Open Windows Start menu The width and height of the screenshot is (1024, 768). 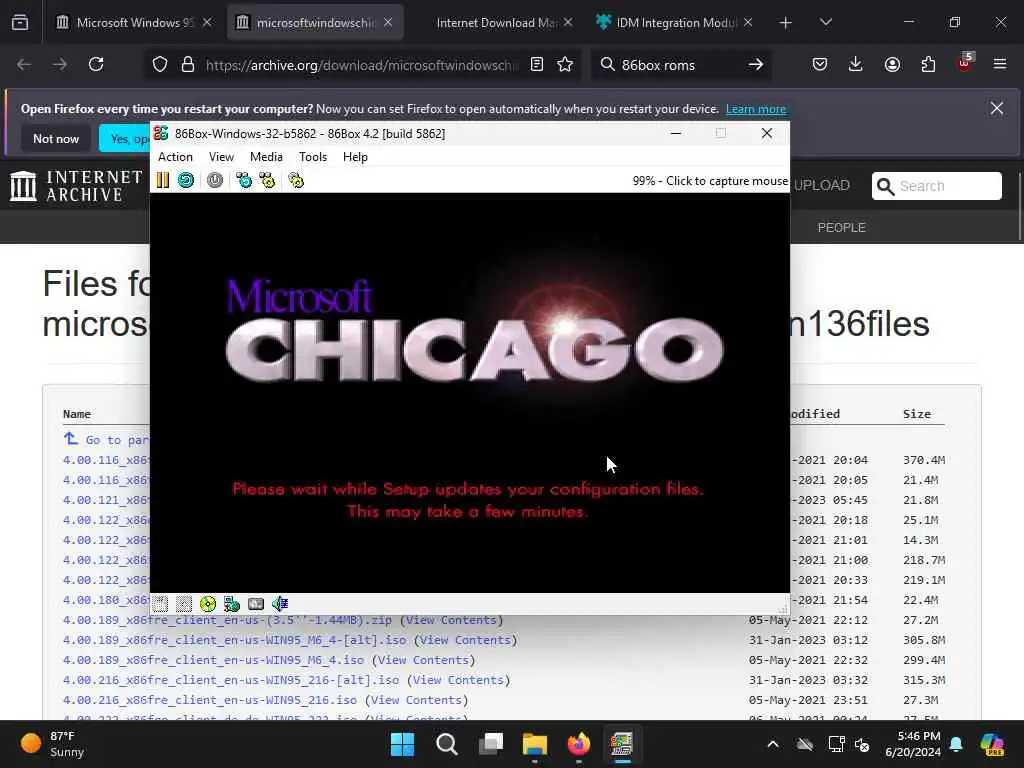(x=402, y=744)
